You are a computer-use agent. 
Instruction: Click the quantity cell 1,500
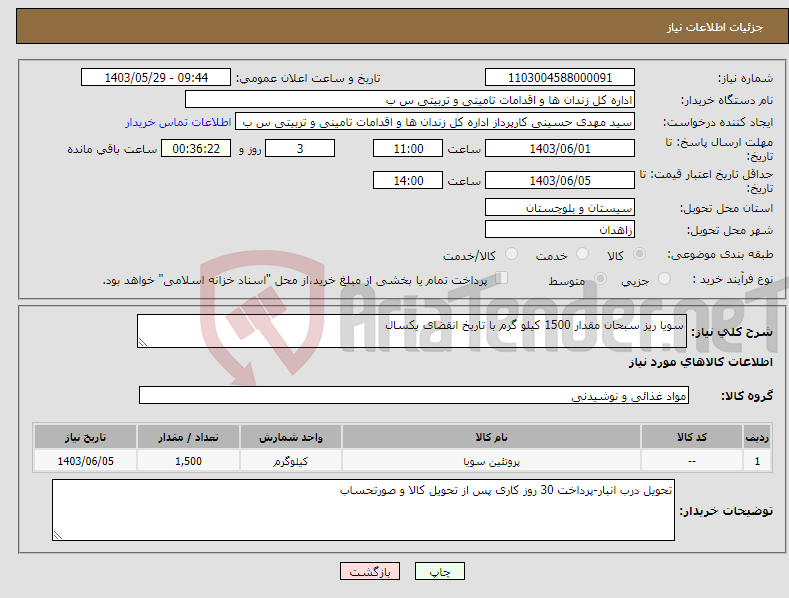coord(188,461)
